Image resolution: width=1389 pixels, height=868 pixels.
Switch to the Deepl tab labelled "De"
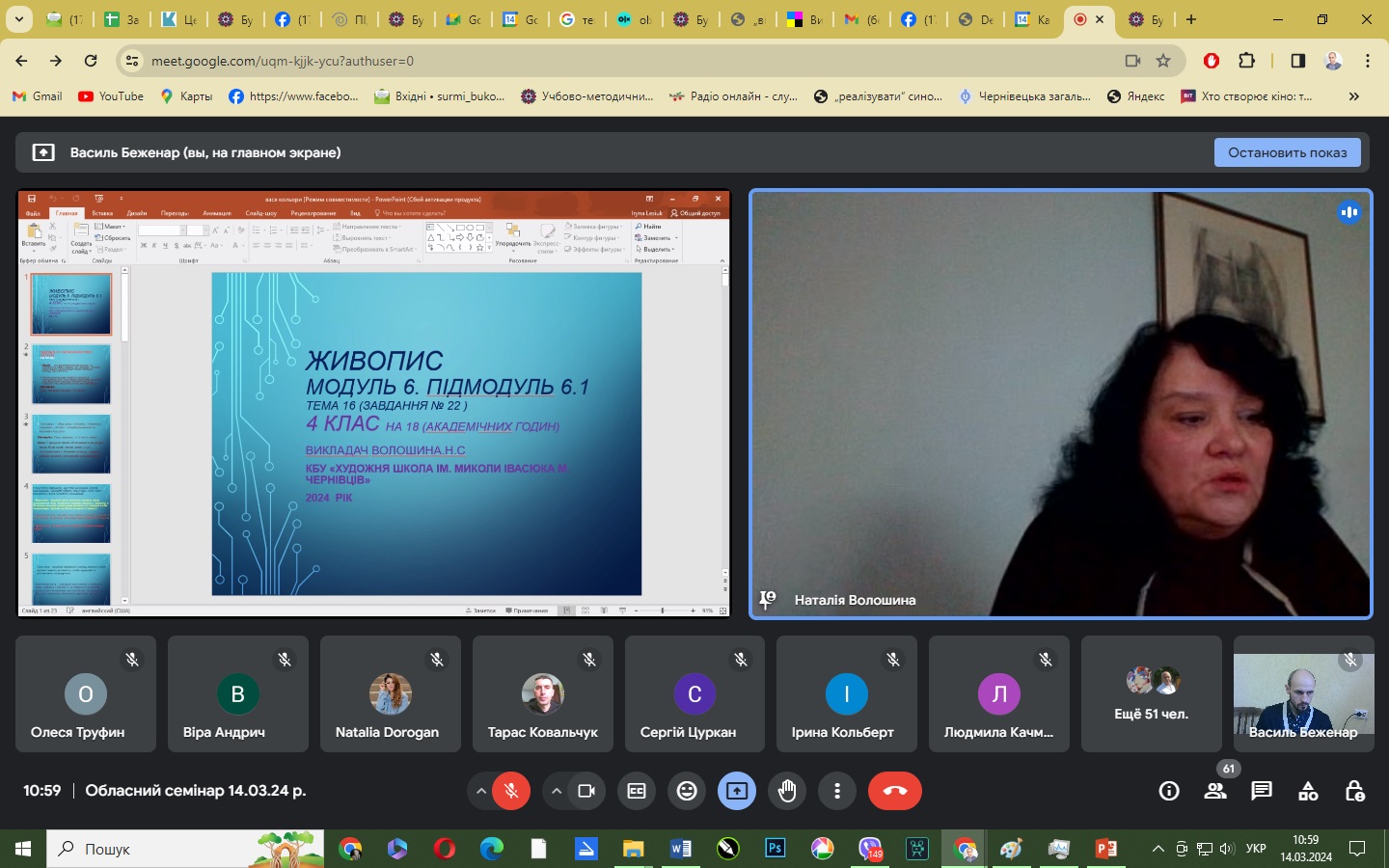[974, 19]
